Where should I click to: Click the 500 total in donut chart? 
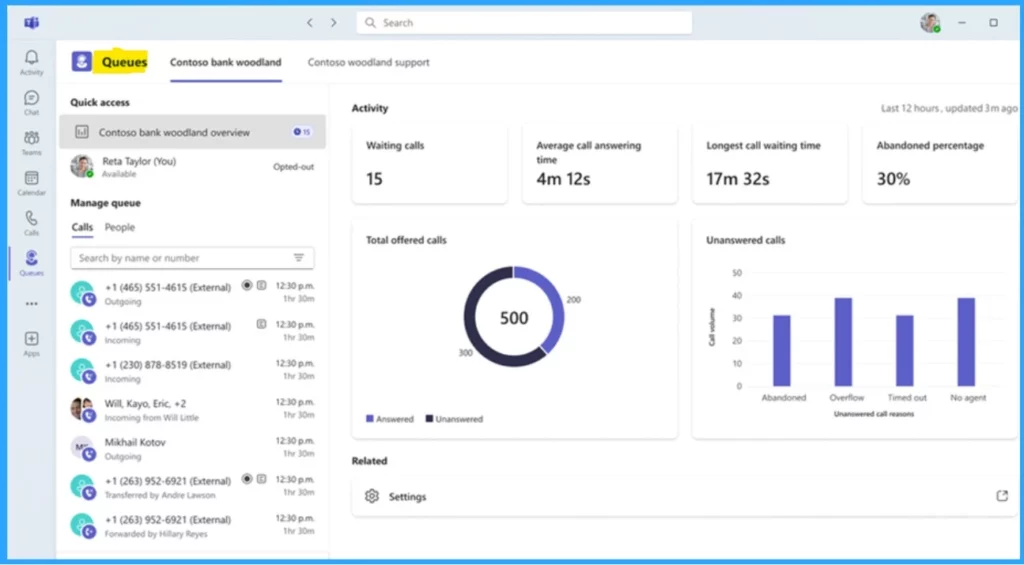pyautogui.click(x=514, y=318)
